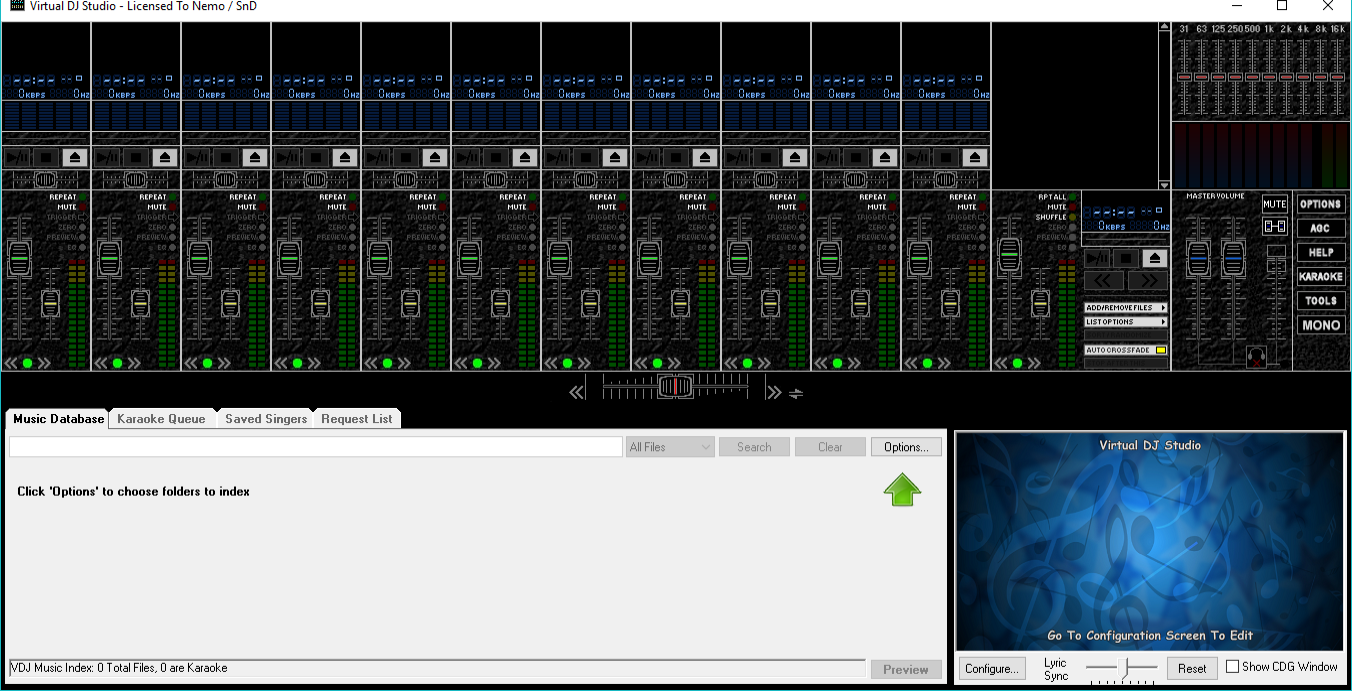Toggle RPT ALL on the playlist player
This screenshot has height=691, width=1352.
pos(1057,197)
